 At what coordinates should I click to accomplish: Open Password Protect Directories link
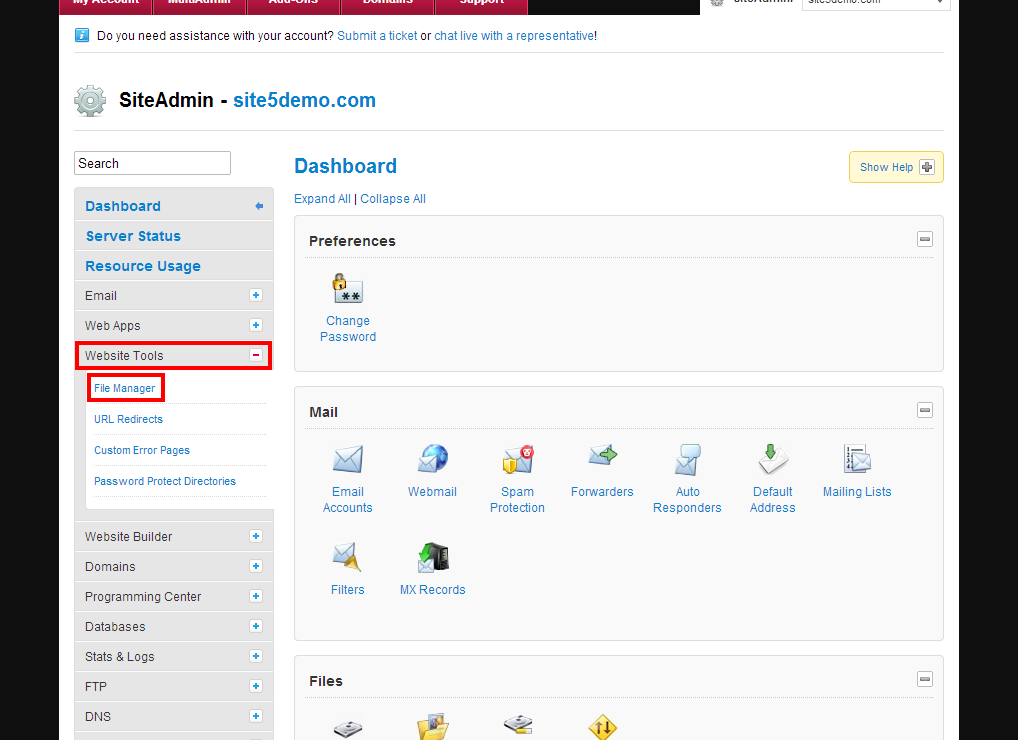tap(165, 482)
